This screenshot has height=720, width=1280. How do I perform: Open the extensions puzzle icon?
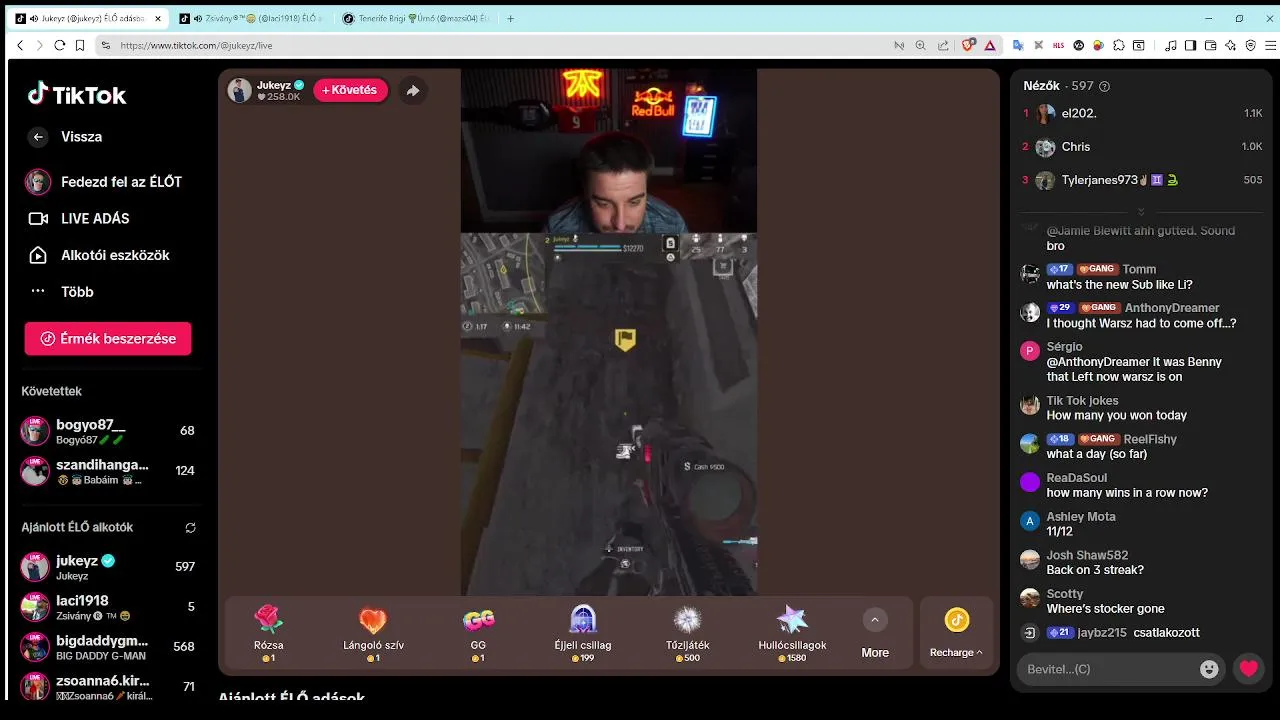click(1119, 45)
